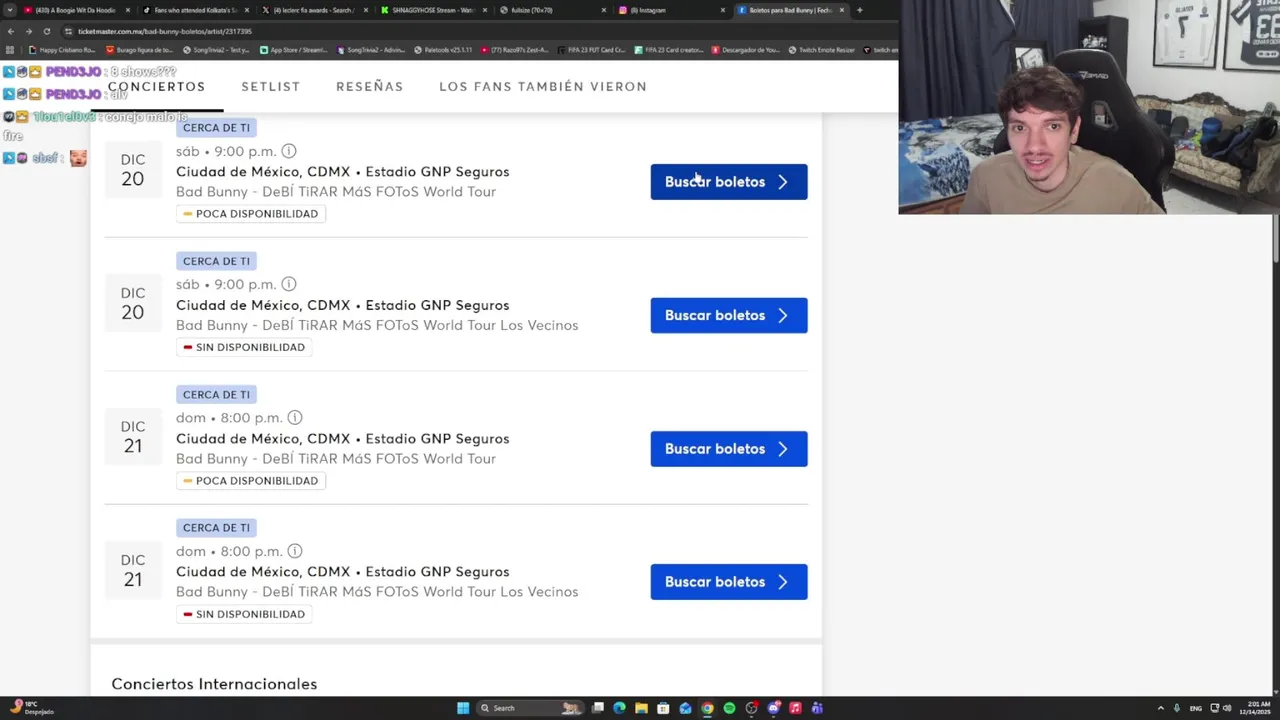1280x720 pixels.
Task: Open a new browser tab
Action: tap(859, 10)
